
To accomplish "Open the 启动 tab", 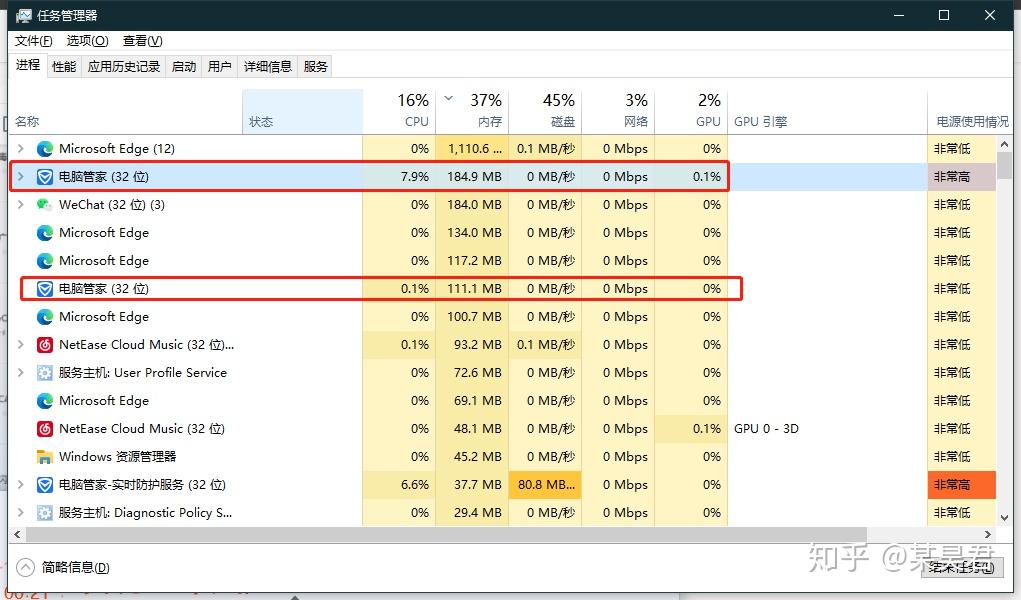I will click(x=184, y=66).
